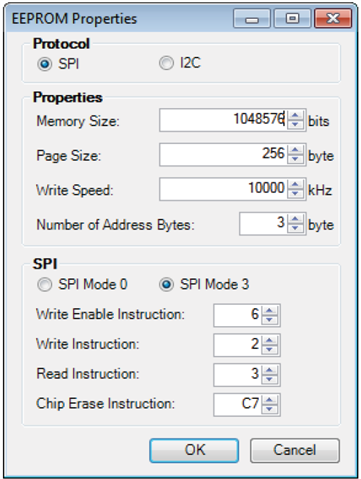This screenshot has width=361, height=479.
Task: Click the 'bits' unit label
Action: point(318,121)
